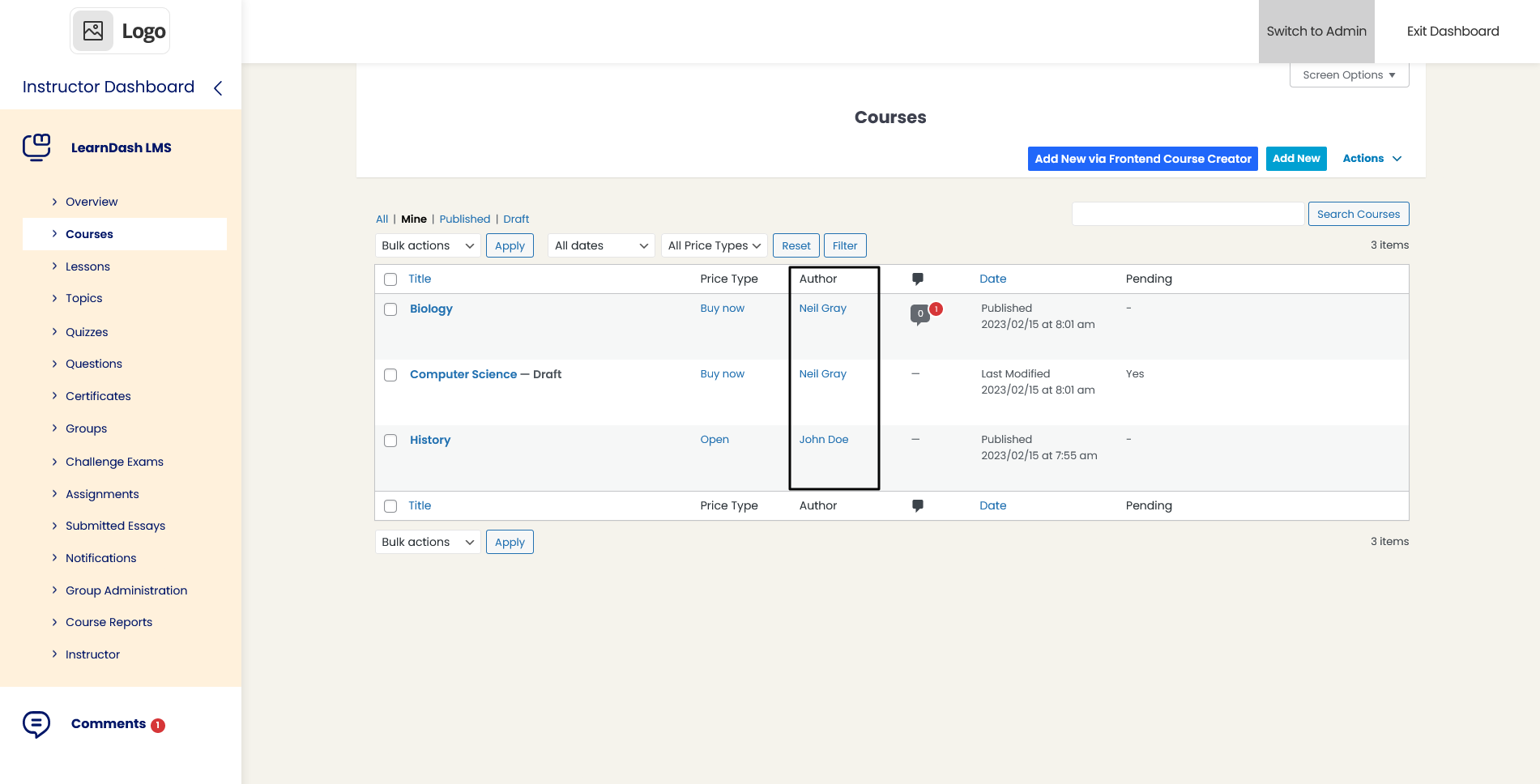1540x784 pixels.
Task: Toggle select-all checkbox in table footer
Action: point(390,506)
